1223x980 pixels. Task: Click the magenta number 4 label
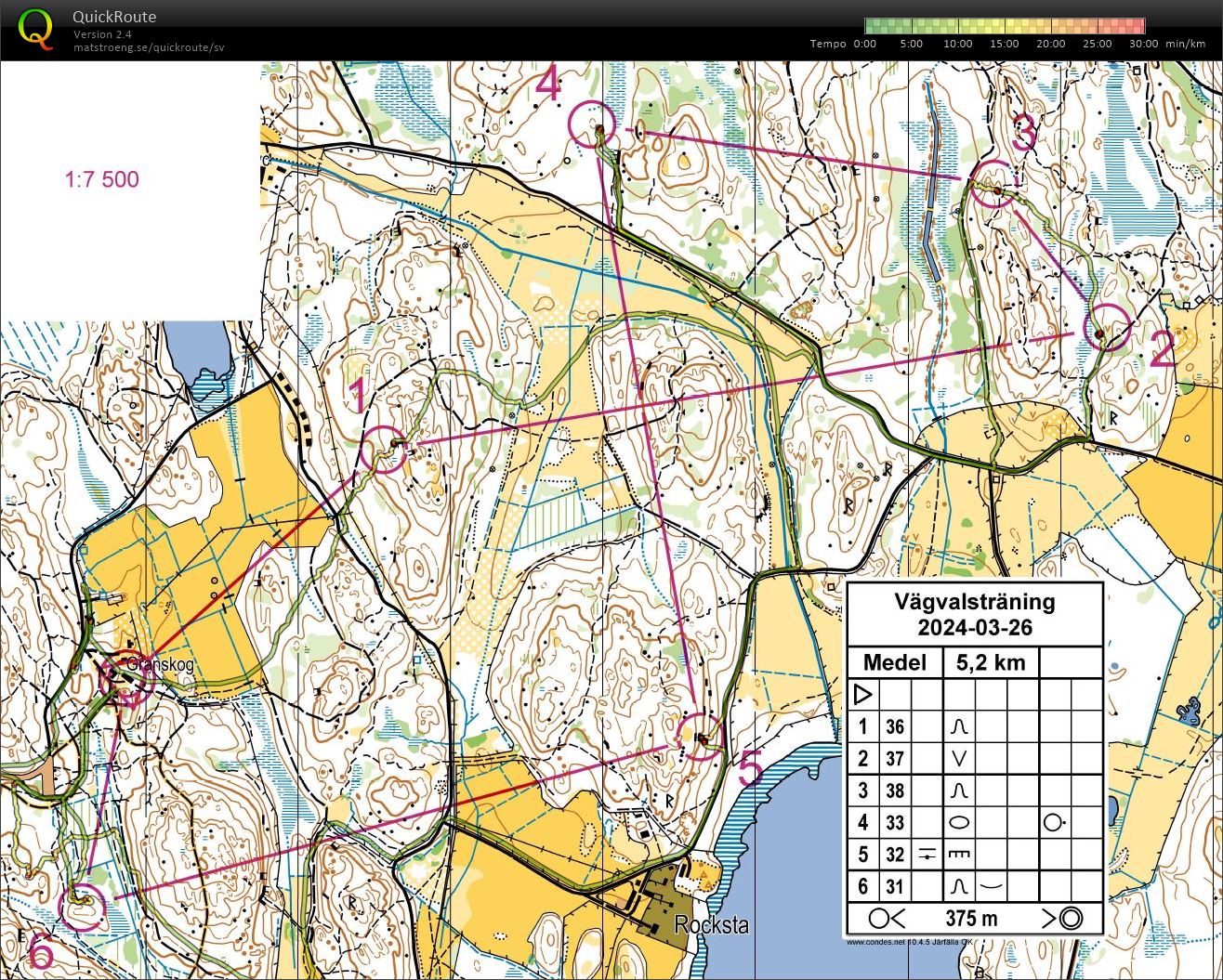(x=548, y=84)
